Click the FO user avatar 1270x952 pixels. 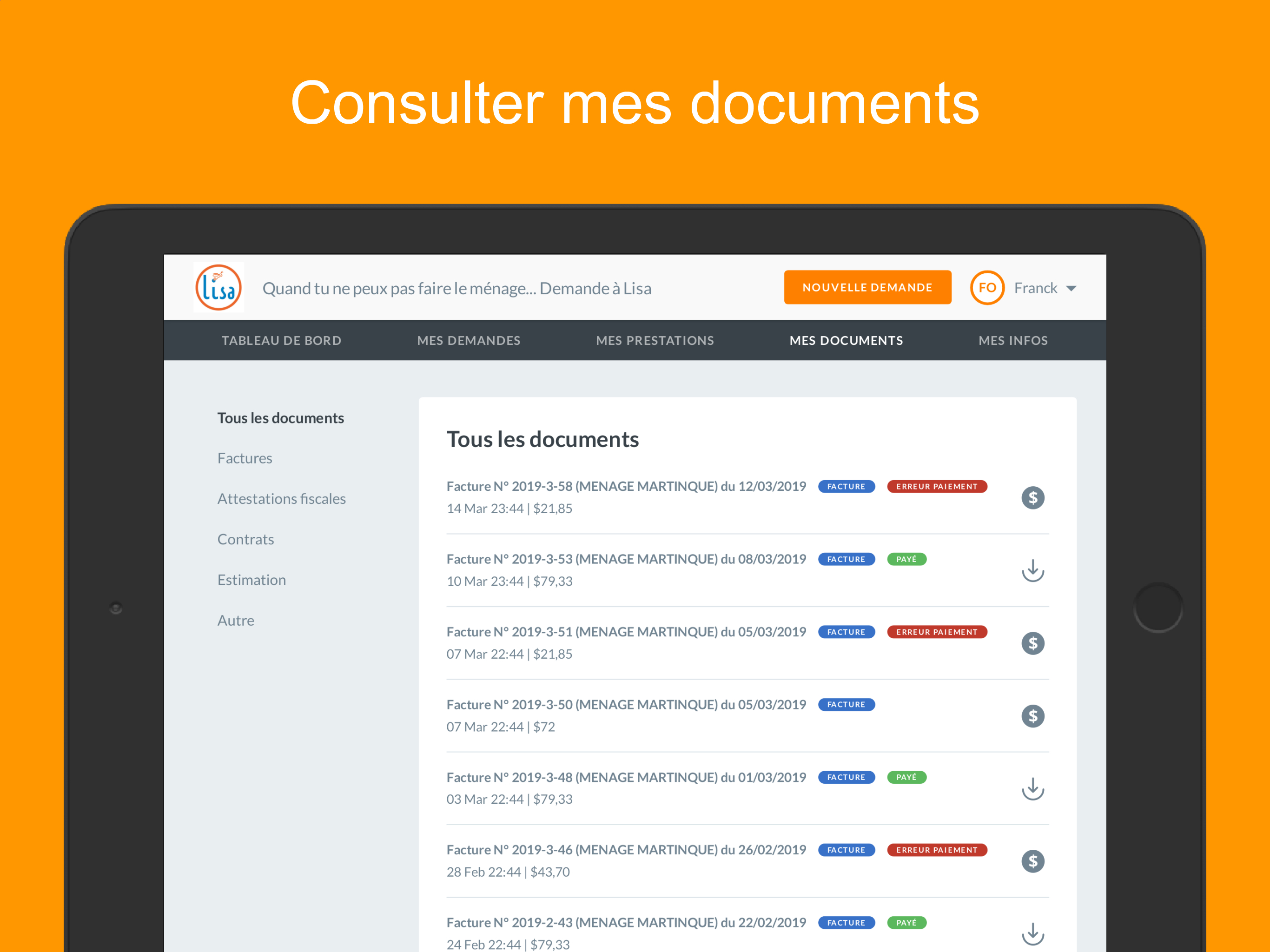point(986,288)
